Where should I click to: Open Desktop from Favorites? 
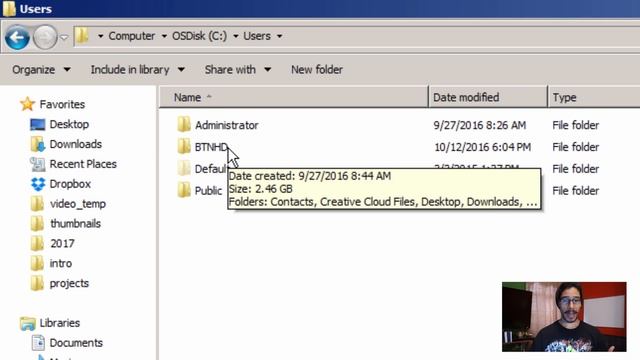(69, 124)
